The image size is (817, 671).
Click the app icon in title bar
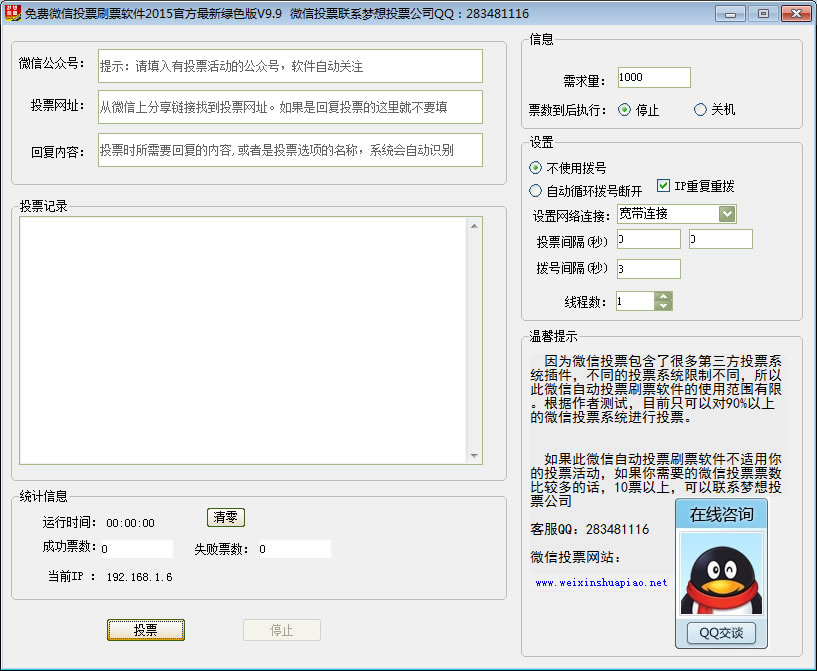[x=13, y=13]
